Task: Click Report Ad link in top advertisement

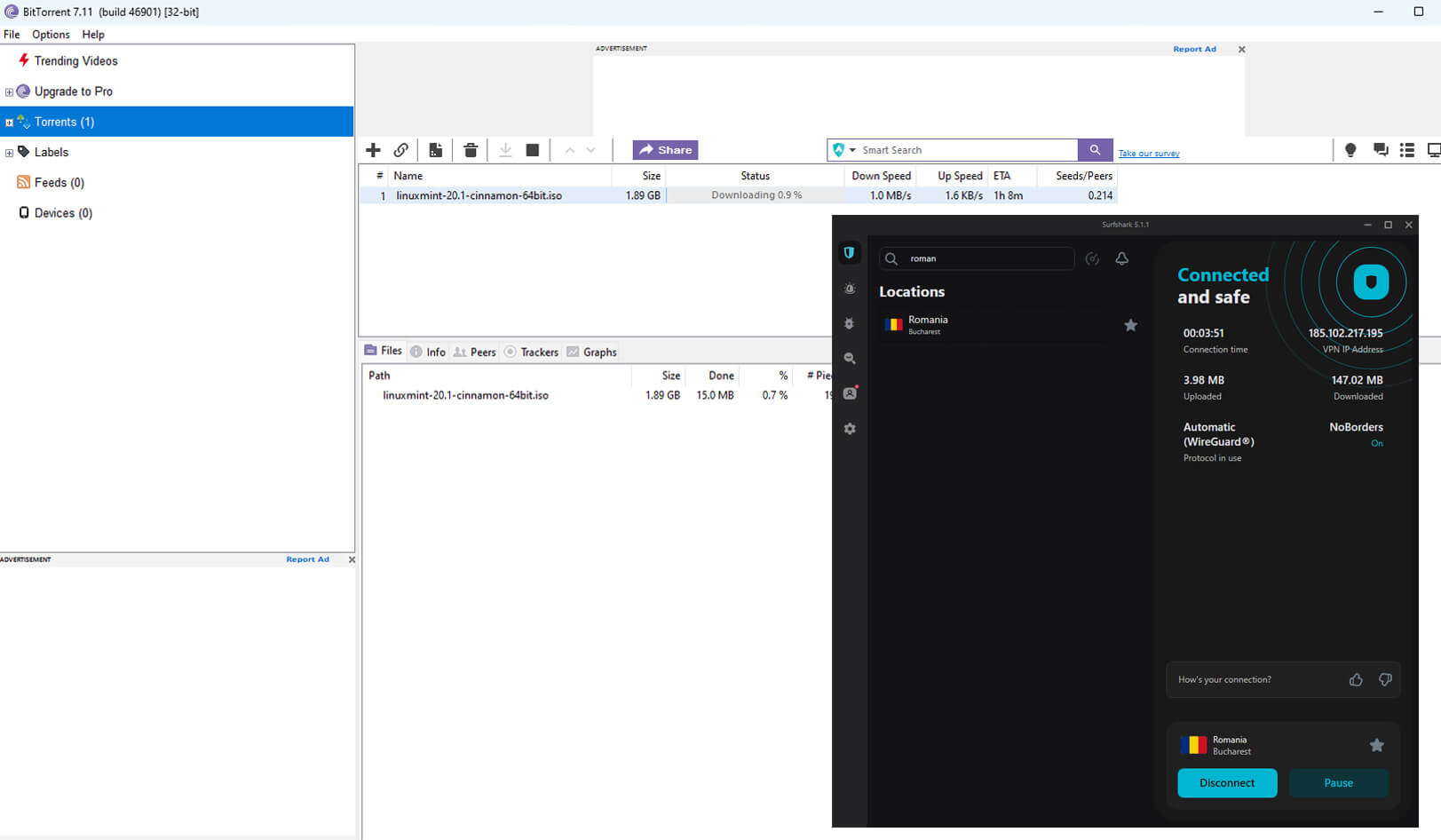Action: click(x=1194, y=50)
